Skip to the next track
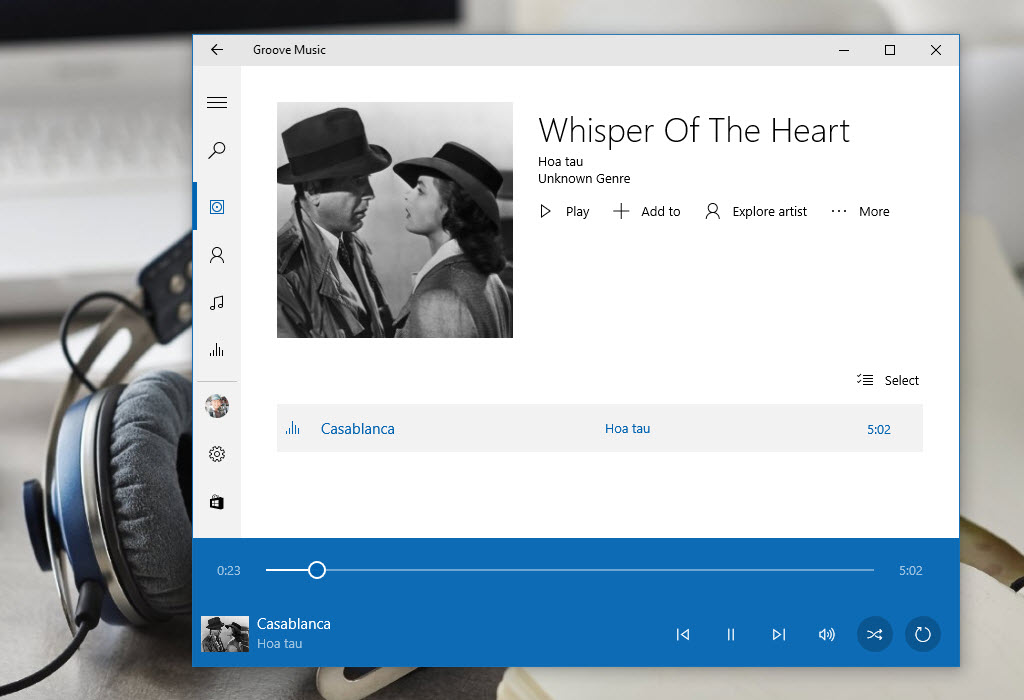This screenshot has width=1024, height=700. click(x=779, y=634)
